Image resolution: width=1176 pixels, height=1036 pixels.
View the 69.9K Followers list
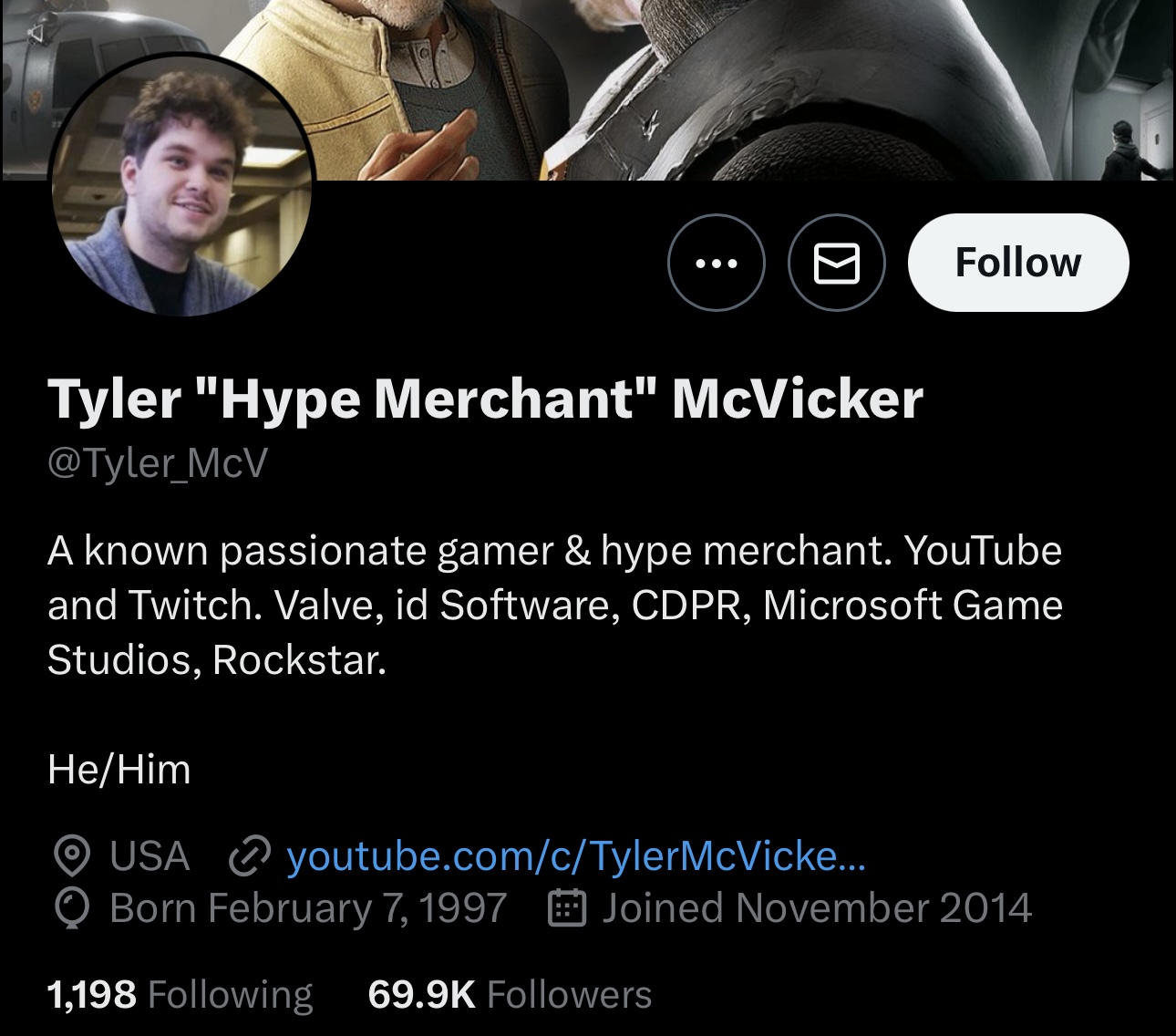(x=510, y=994)
